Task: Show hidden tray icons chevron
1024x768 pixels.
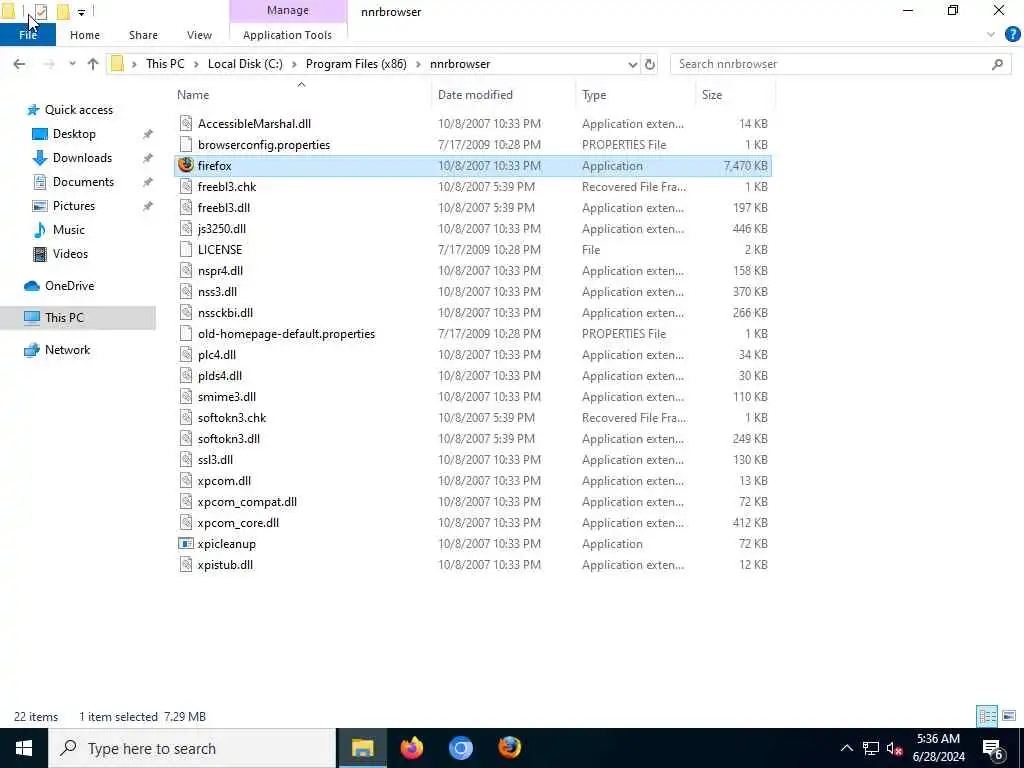Action: point(846,748)
